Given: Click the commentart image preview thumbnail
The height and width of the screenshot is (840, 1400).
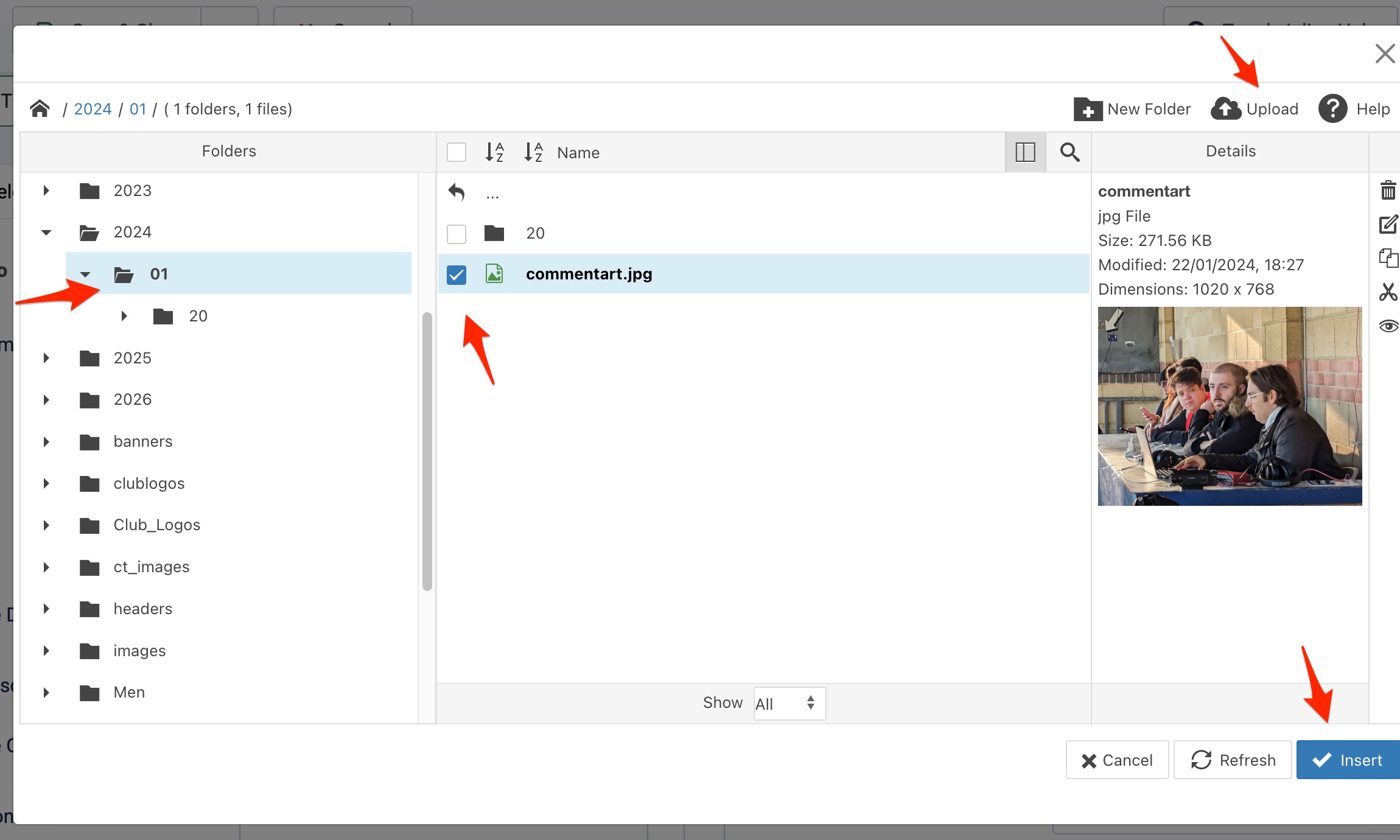Looking at the screenshot, I should (1230, 406).
